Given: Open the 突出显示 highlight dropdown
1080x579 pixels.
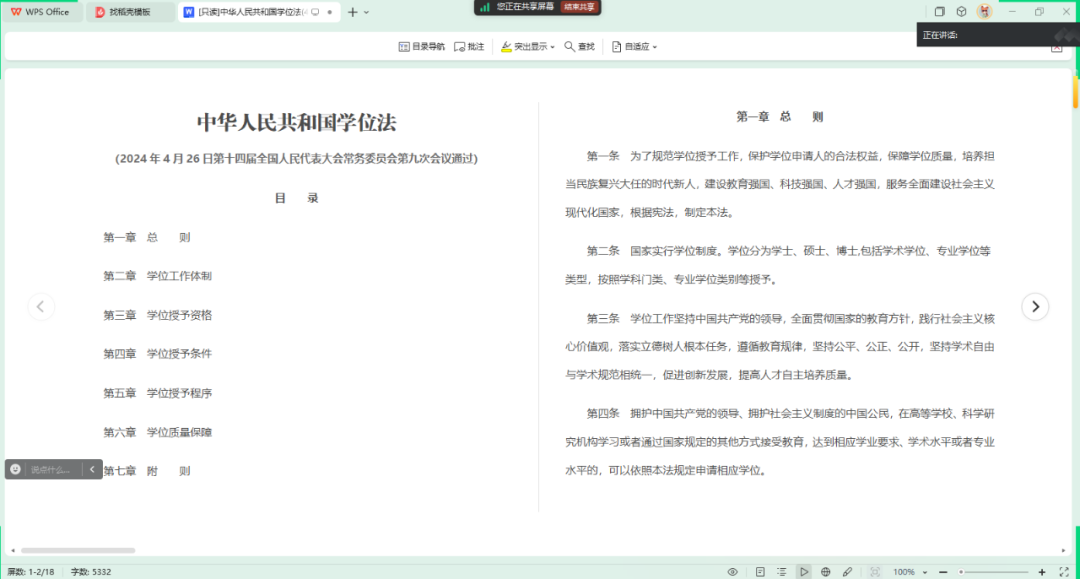Looking at the screenshot, I should point(528,47).
